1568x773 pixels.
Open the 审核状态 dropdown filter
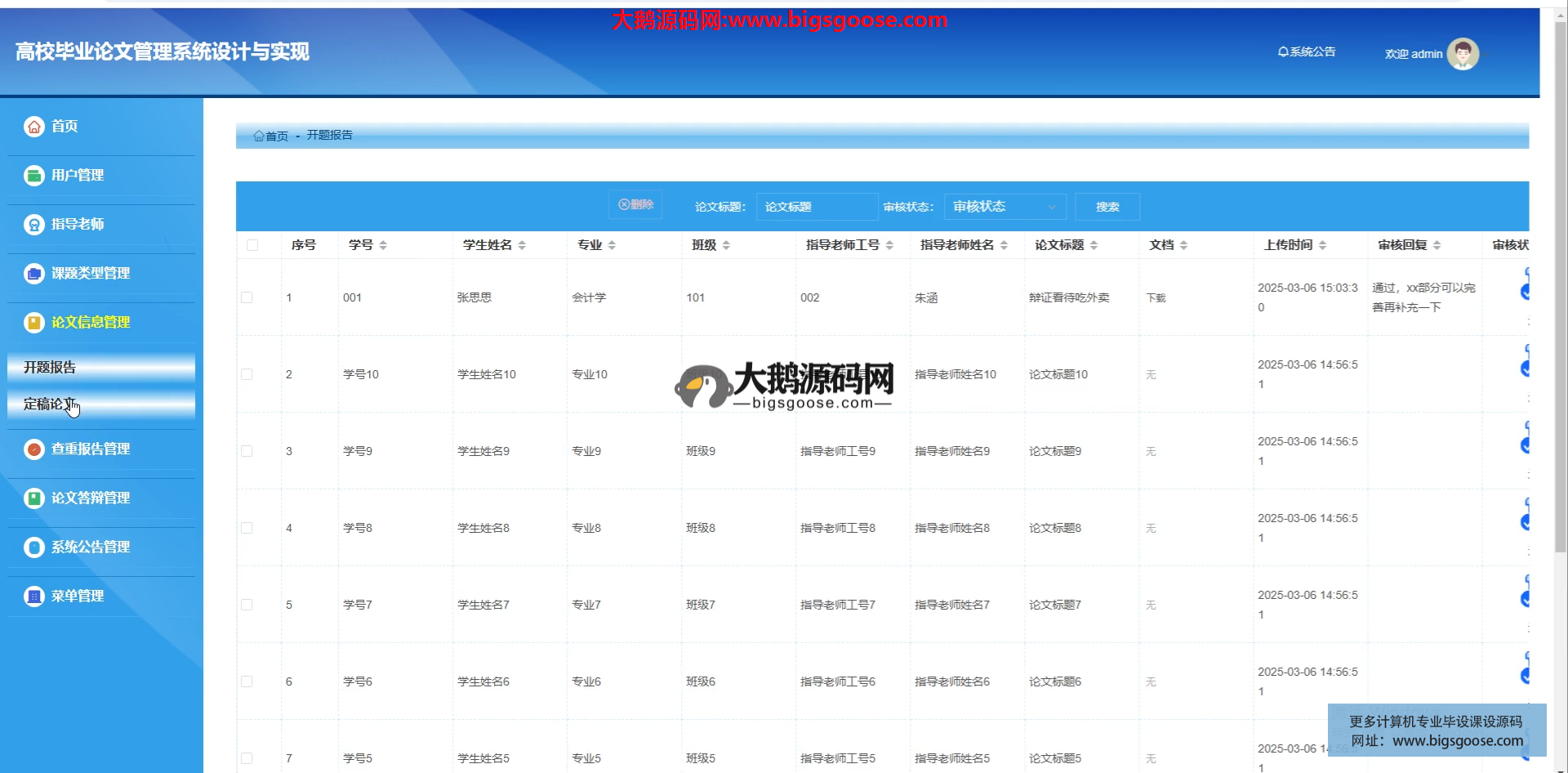[1004, 207]
